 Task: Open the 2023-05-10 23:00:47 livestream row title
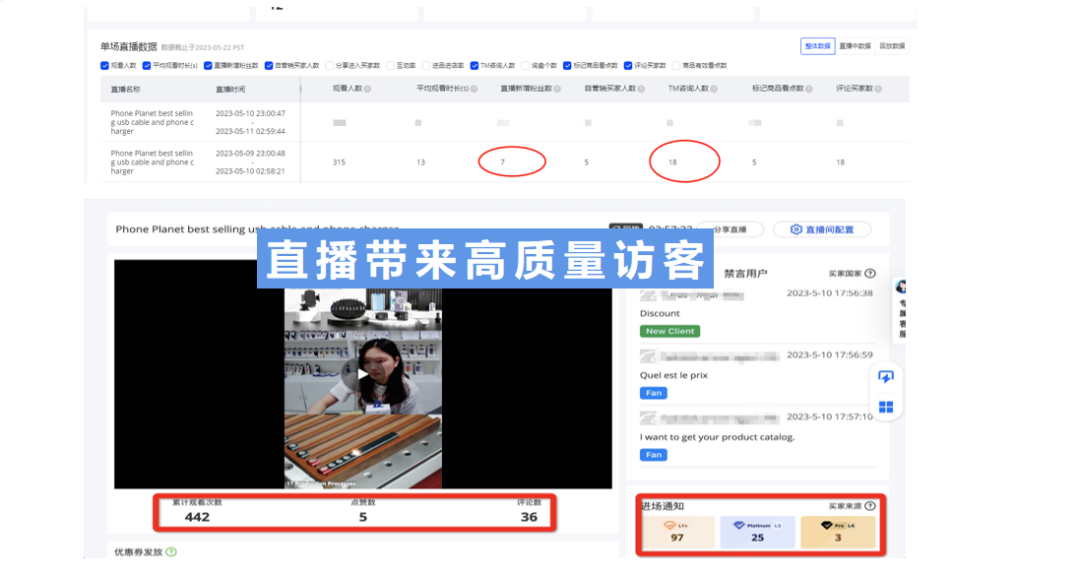coord(152,122)
